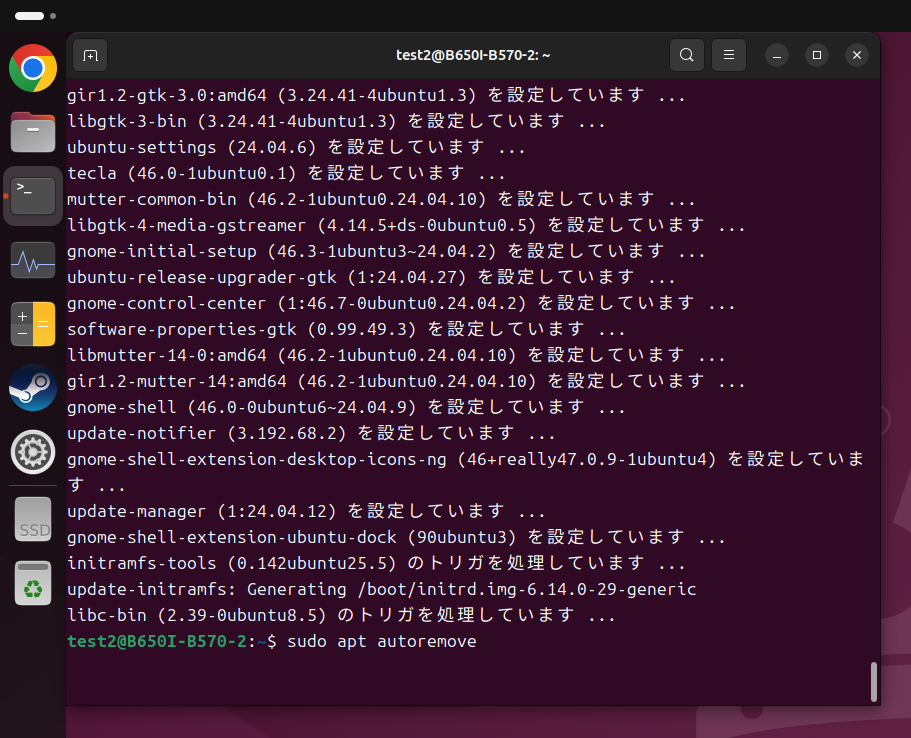Click the 'gnome-control-center' line
This screenshot has width=911, height=738.
click(x=401, y=303)
